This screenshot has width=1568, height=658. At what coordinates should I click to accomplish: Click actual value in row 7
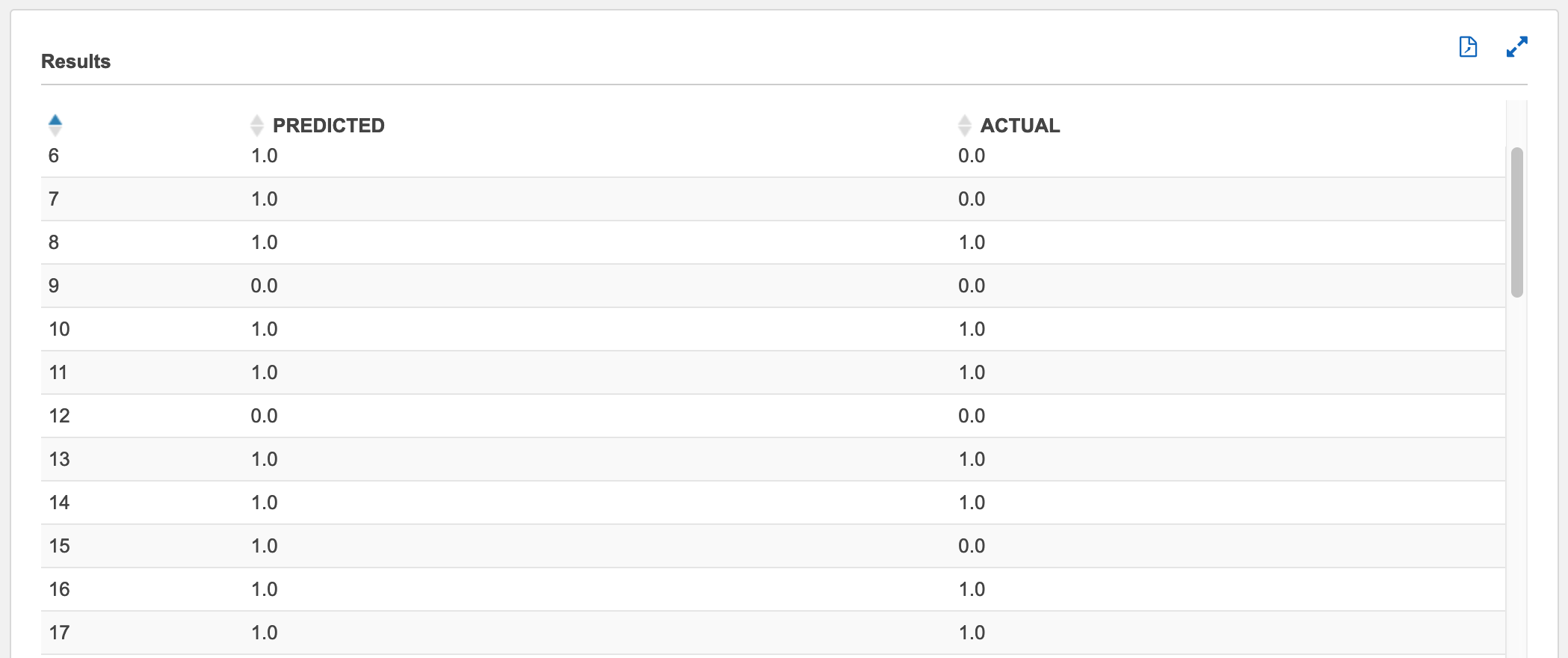[972, 199]
